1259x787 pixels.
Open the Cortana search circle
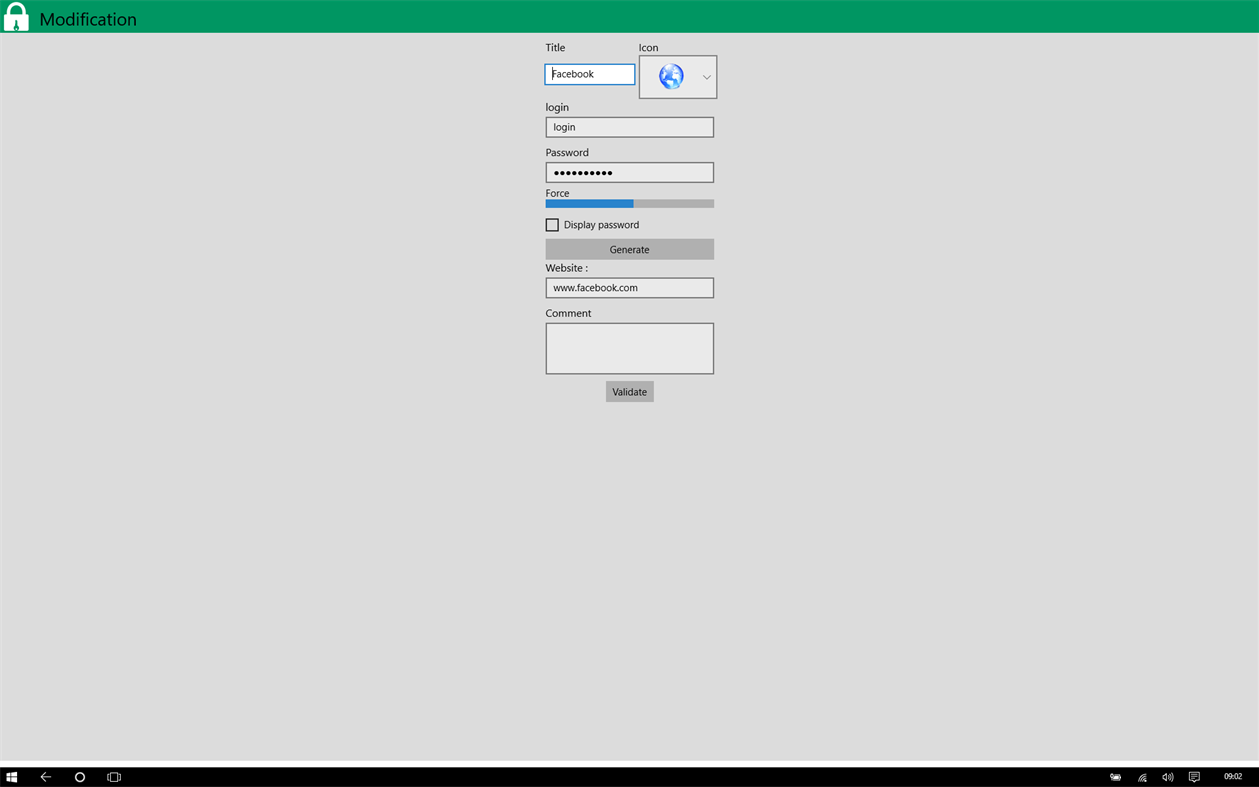coord(79,776)
